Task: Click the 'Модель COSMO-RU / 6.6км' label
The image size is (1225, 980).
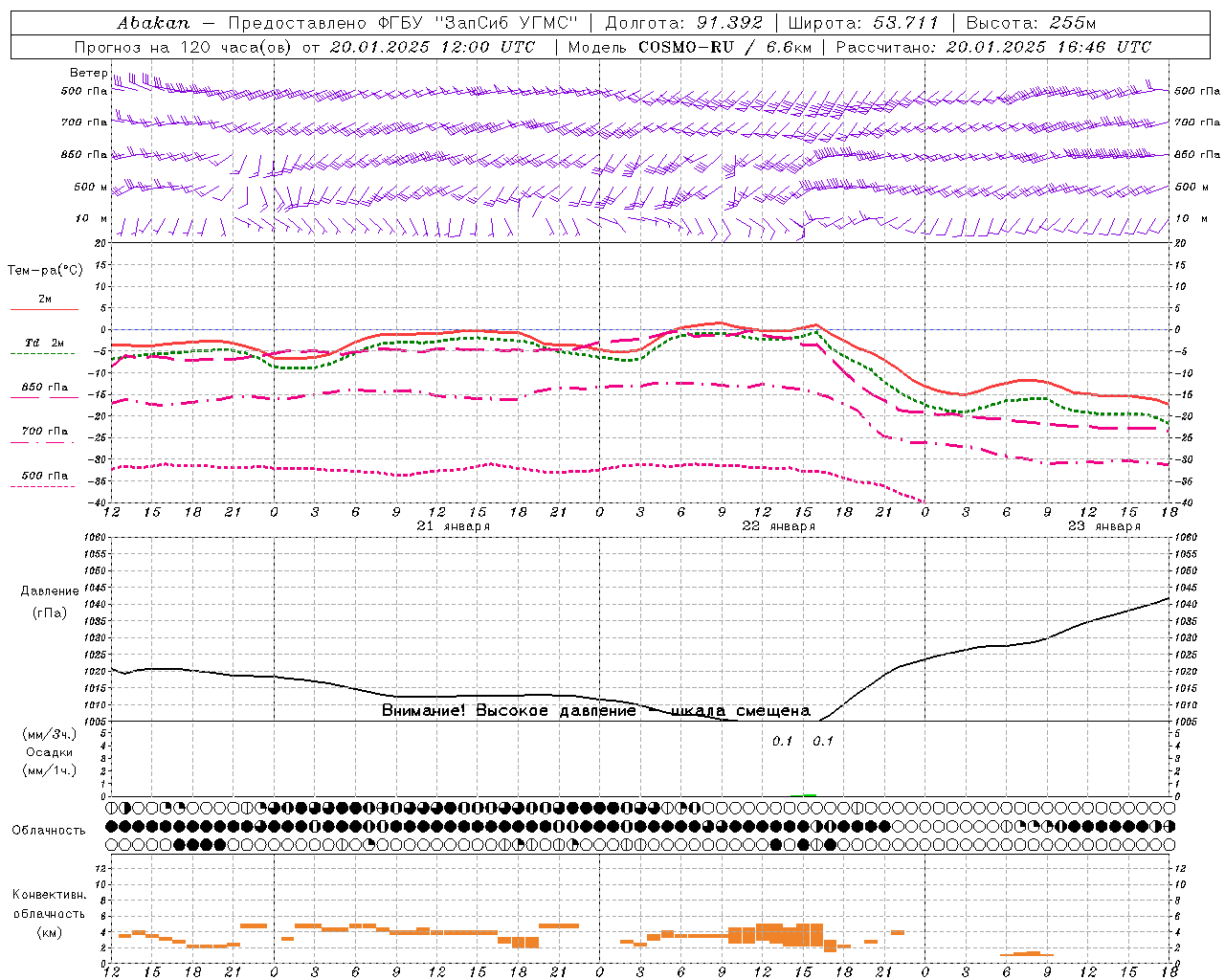Action: [x=690, y=47]
